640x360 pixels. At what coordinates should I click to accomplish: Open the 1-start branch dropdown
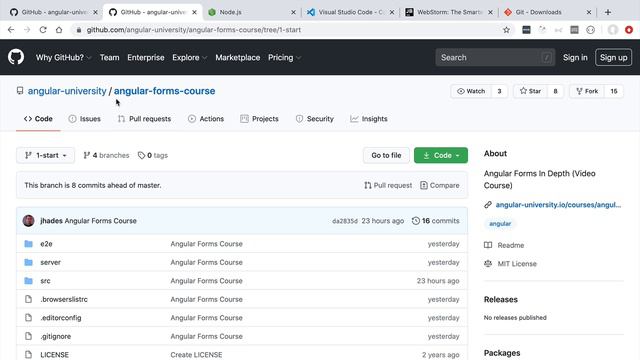(45, 155)
